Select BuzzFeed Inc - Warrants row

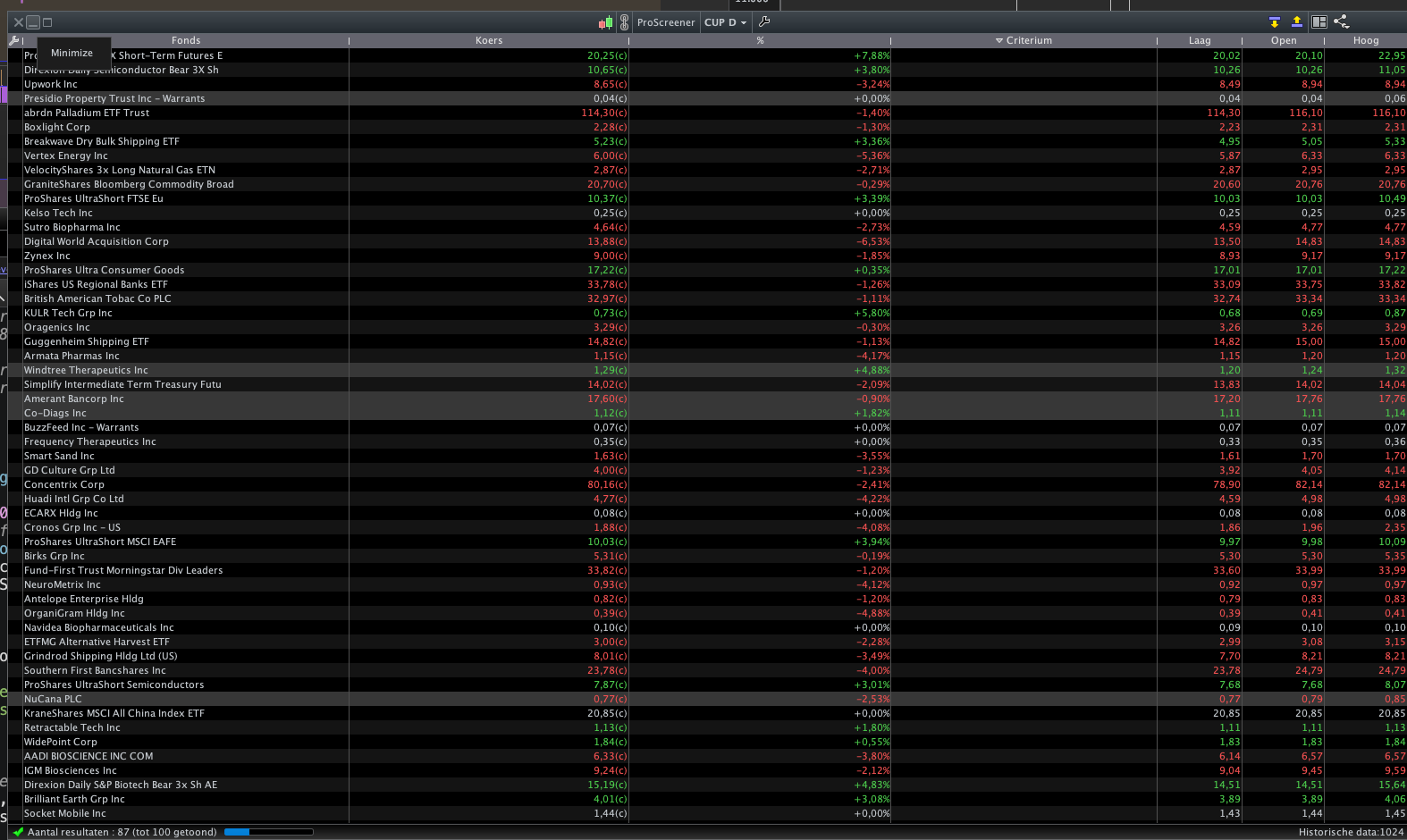point(708,427)
